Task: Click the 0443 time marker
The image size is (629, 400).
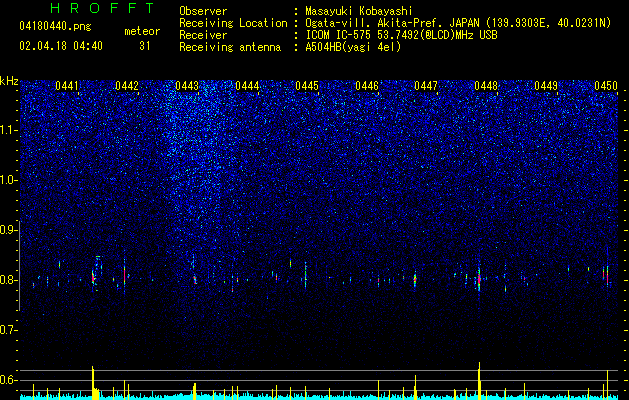Action: [187, 86]
